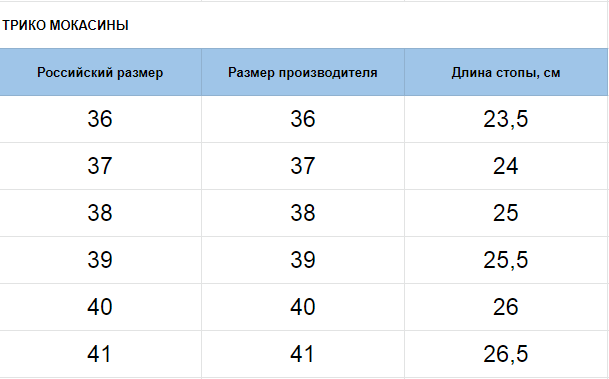This screenshot has height=379, width=609.
Task: Select foot length cell 25
Action: point(506,213)
